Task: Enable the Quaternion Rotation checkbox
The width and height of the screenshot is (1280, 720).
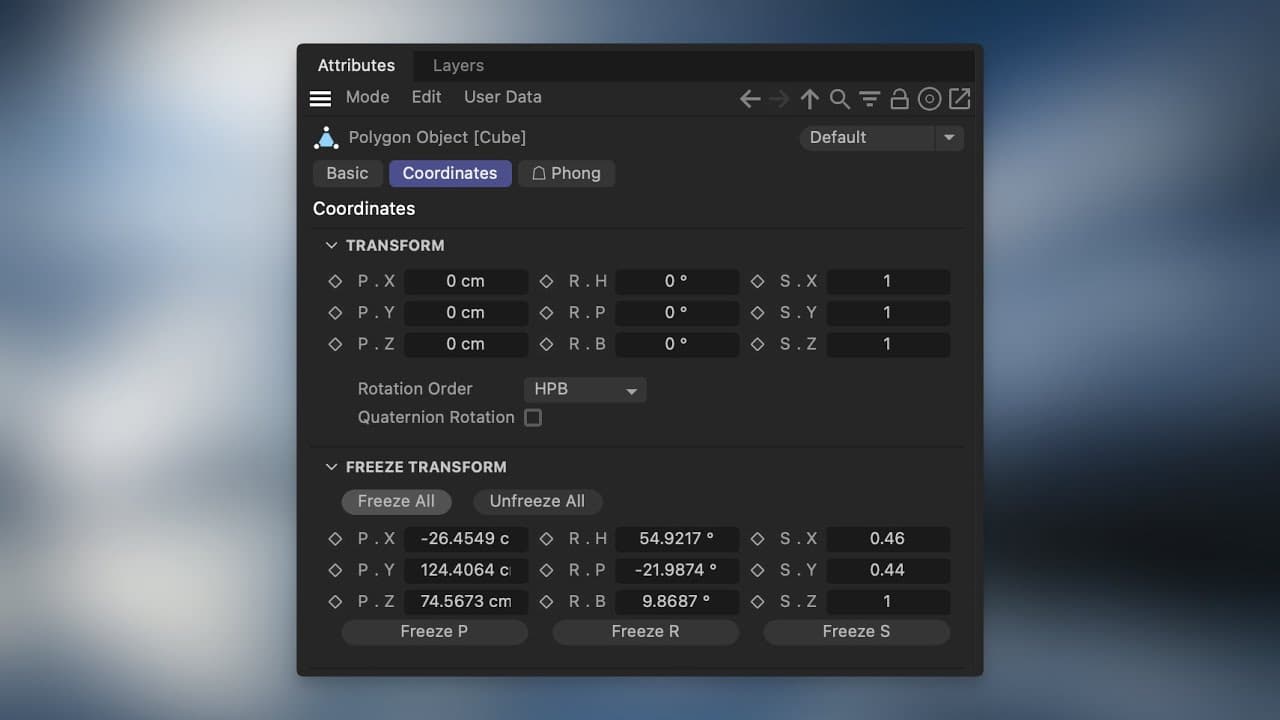Action: click(533, 417)
